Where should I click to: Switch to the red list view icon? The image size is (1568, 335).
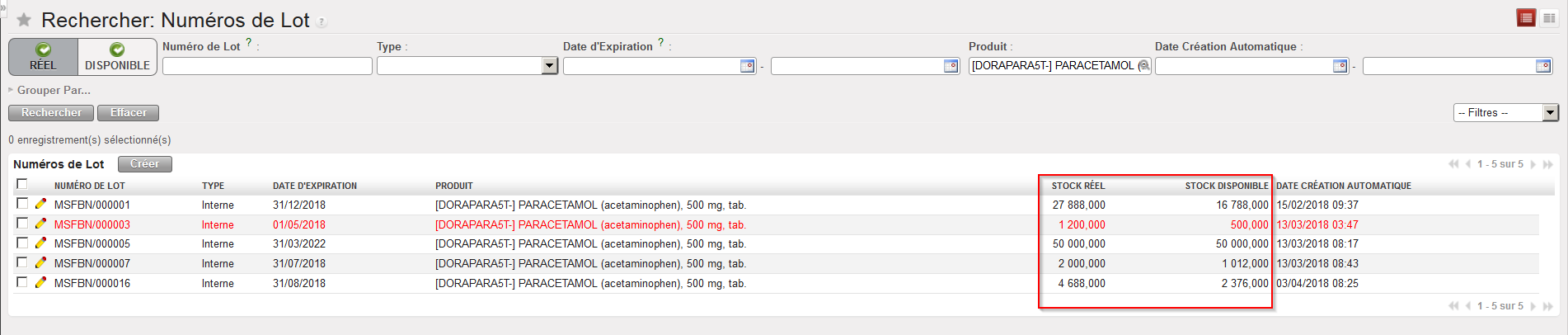pyautogui.click(x=1525, y=18)
